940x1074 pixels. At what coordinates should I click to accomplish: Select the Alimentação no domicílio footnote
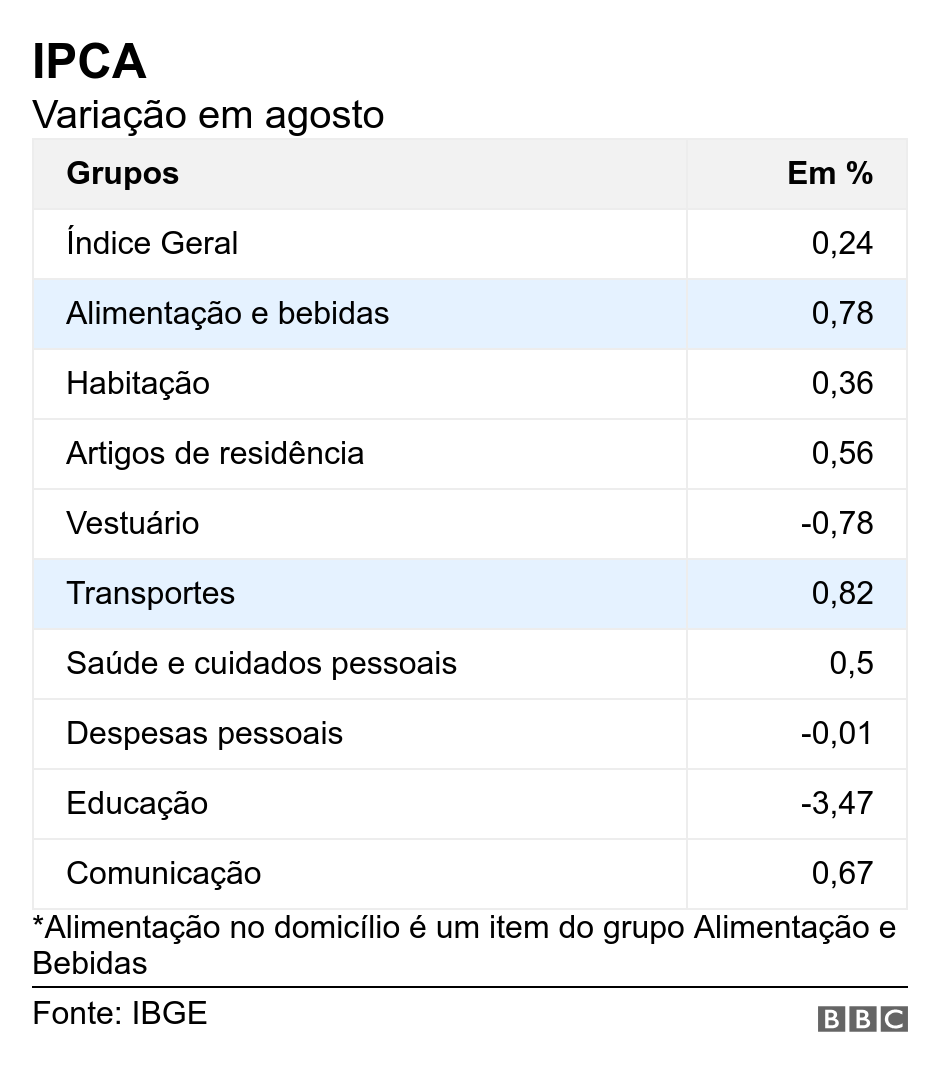(465, 945)
